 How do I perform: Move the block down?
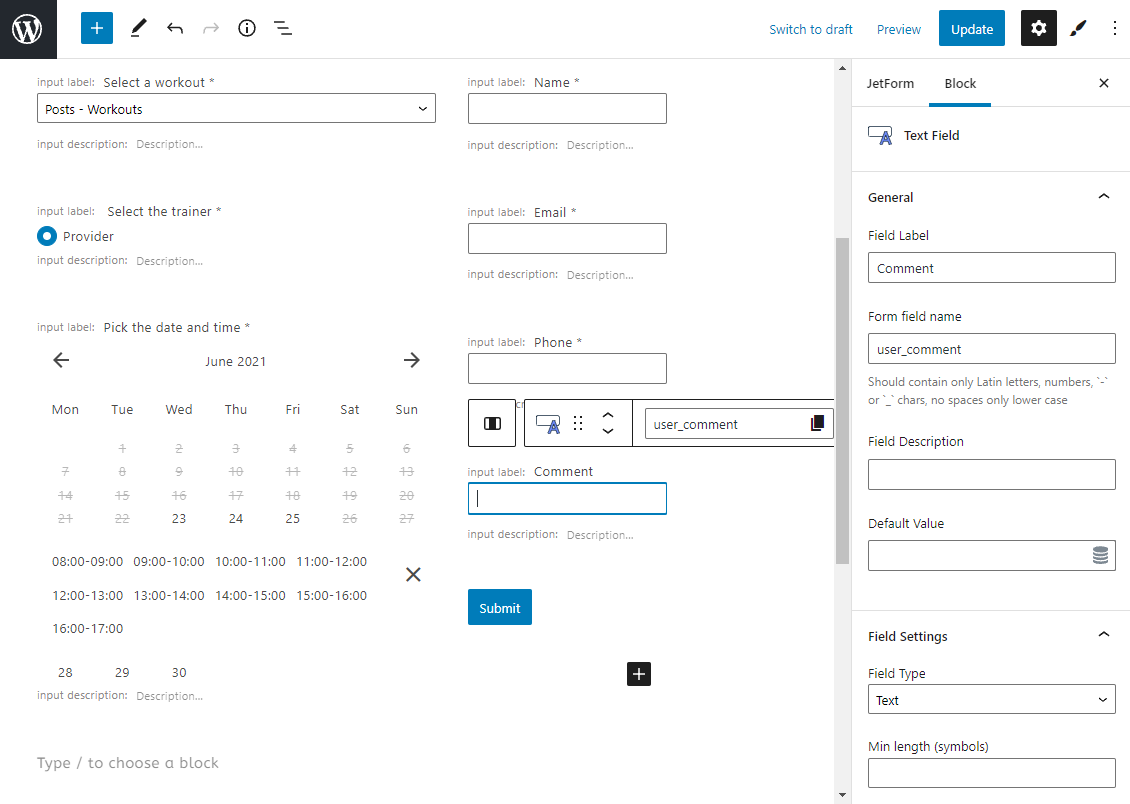(608, 431)
